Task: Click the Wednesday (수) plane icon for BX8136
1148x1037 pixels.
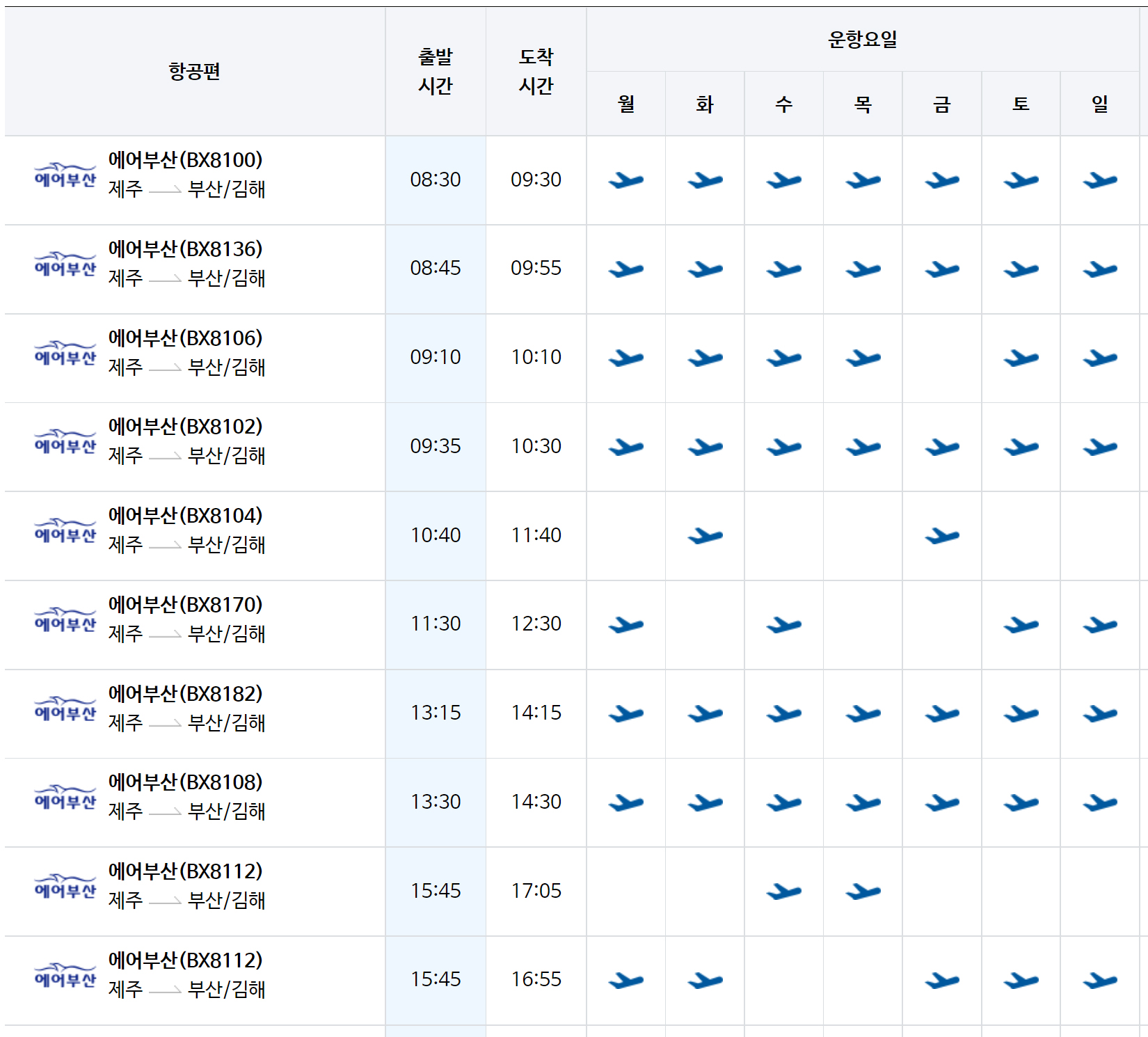Action: (x=784, y=269)
